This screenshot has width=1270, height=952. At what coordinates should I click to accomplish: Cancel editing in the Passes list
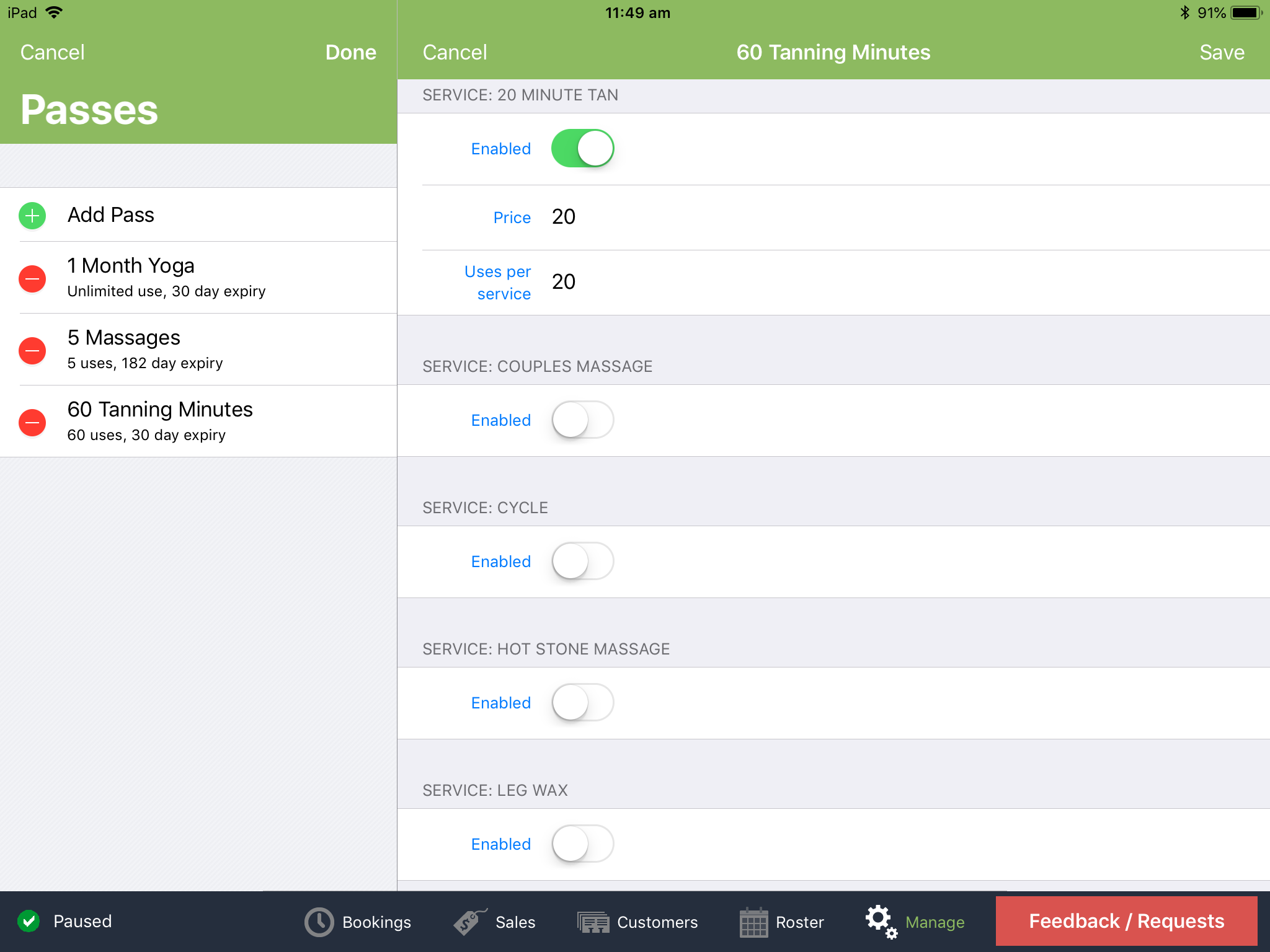coord(53,52)
